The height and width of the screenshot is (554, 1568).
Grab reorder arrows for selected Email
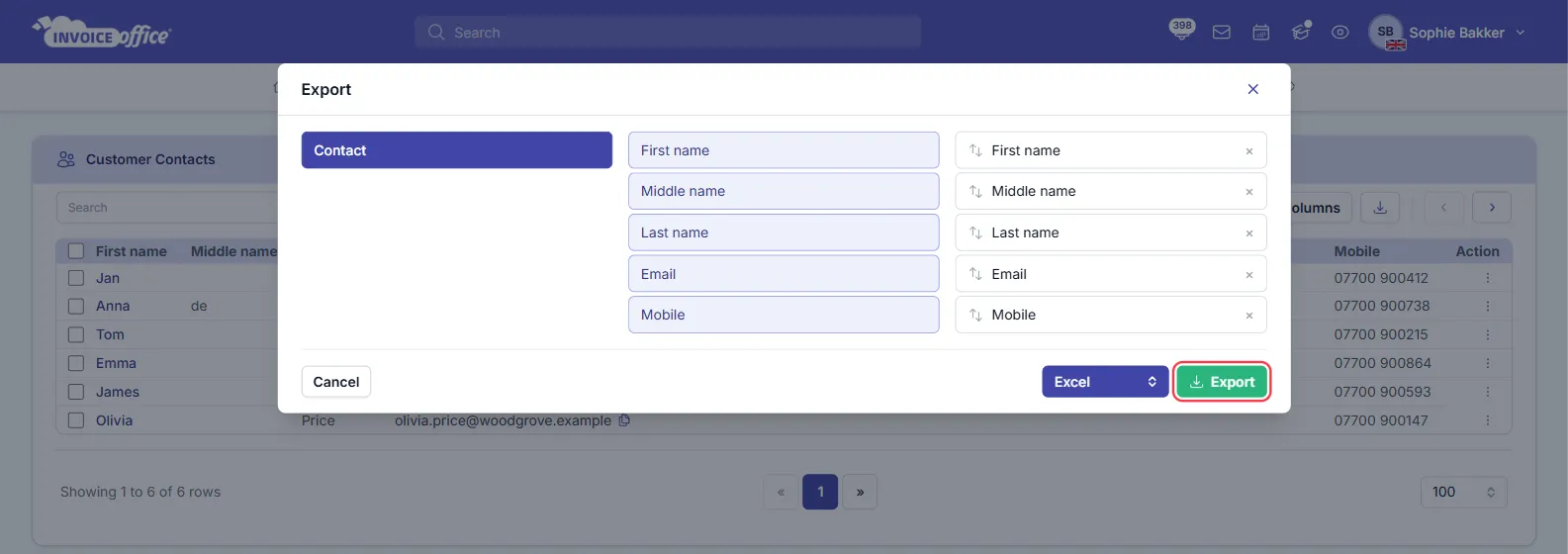[975, 274]
